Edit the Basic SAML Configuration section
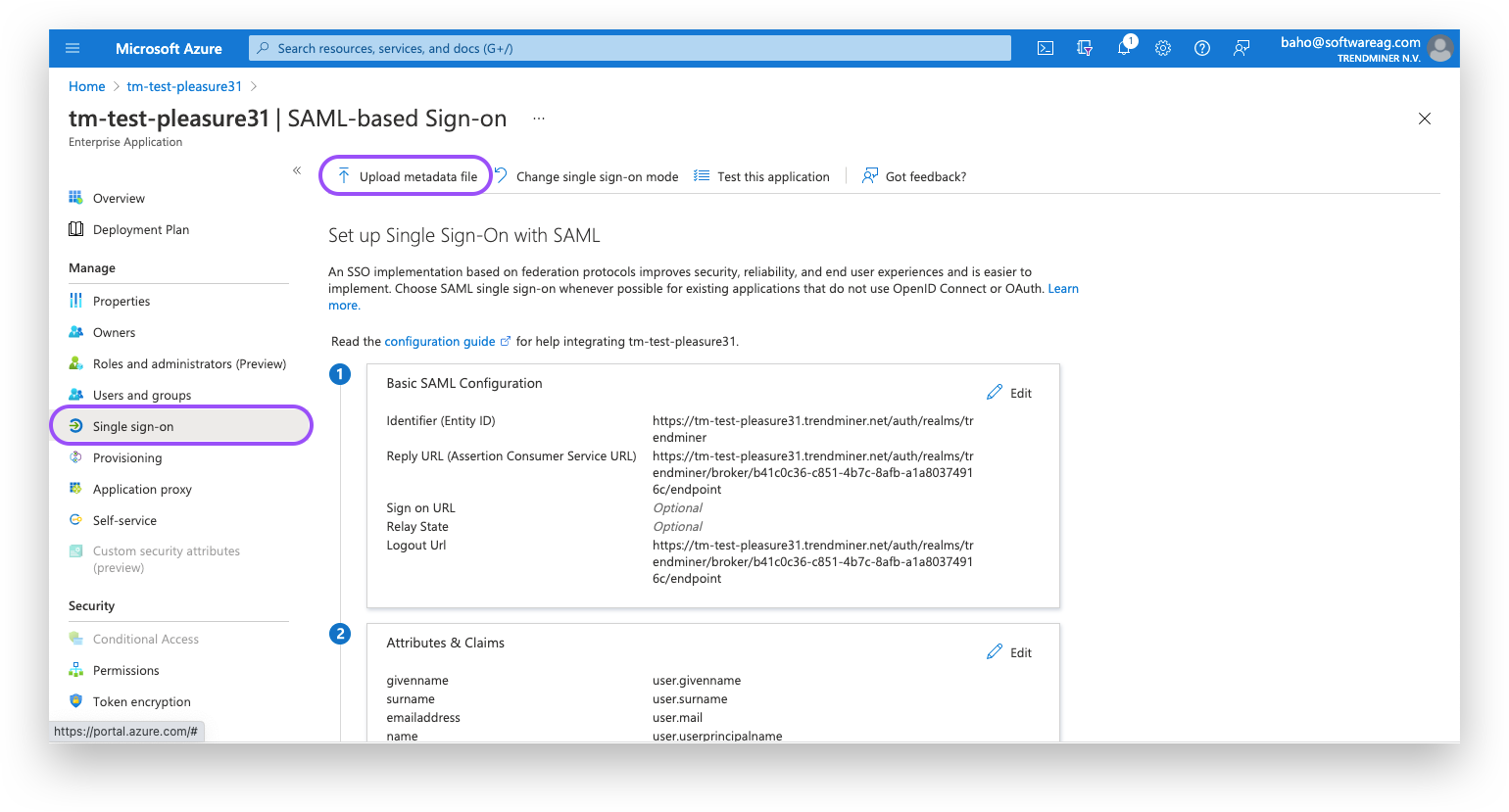Image resolution: width=1509 pixels, height=812 pixels. click(x=1008, y=392)
